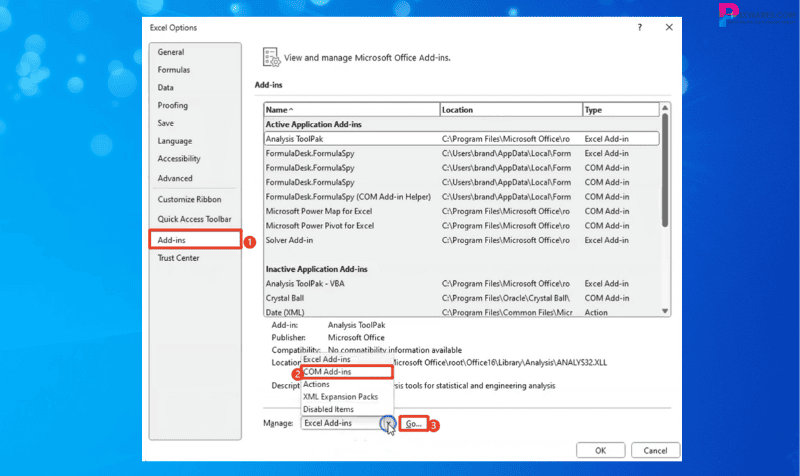Viewport: 800px width, 476px height.
Task: Open the General options category
Action: (x=171, y=52)
